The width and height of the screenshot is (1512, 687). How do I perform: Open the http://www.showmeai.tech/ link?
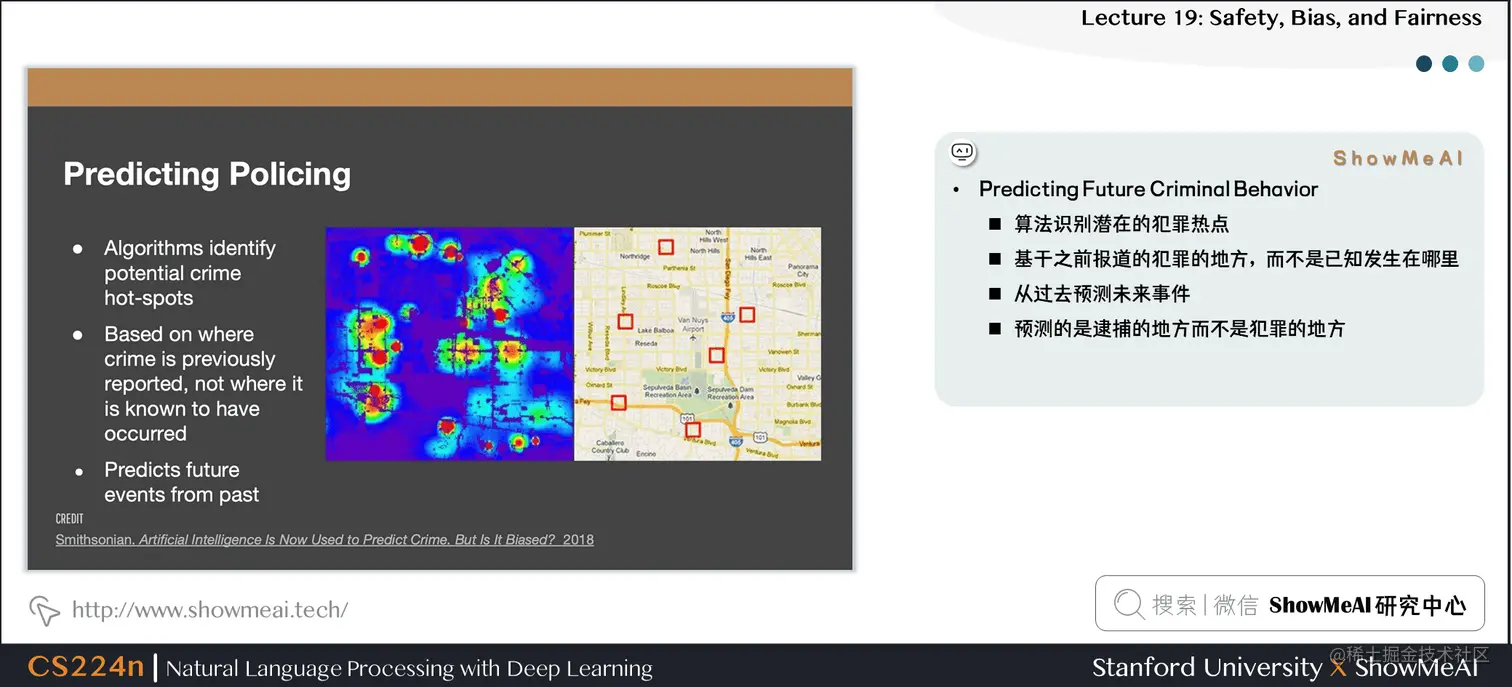coord(210,610)
